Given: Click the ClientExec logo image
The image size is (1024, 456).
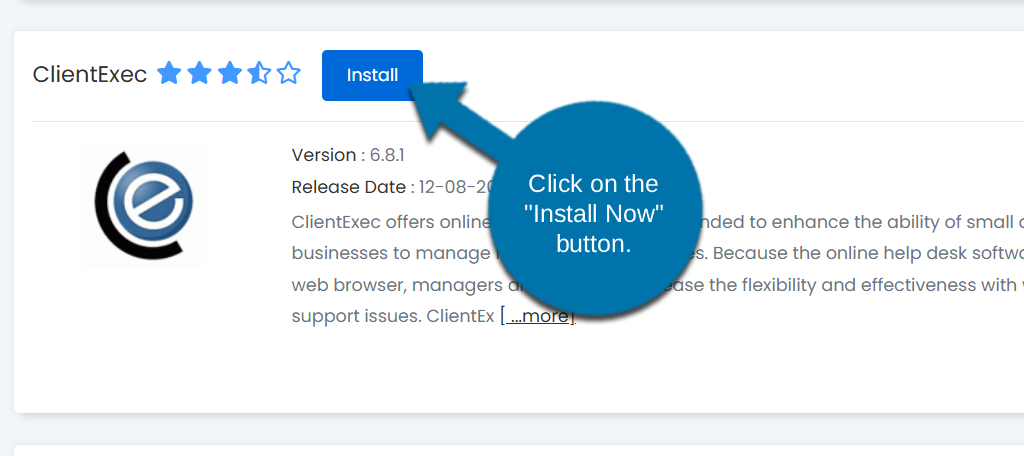Looking at the screenshot, I should coord(144,205).
